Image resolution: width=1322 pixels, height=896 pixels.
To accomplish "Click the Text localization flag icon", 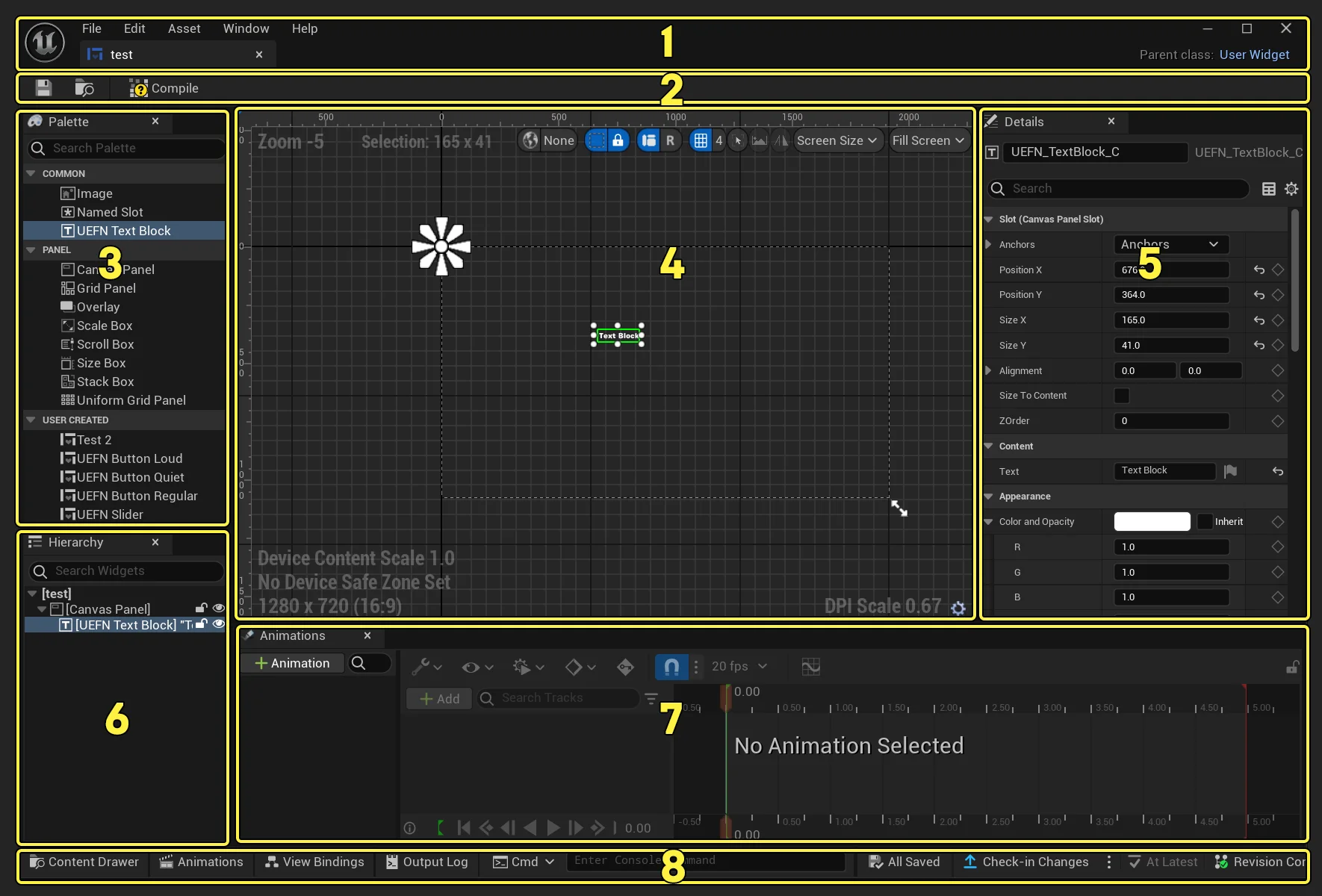I will click(1230, 471).
